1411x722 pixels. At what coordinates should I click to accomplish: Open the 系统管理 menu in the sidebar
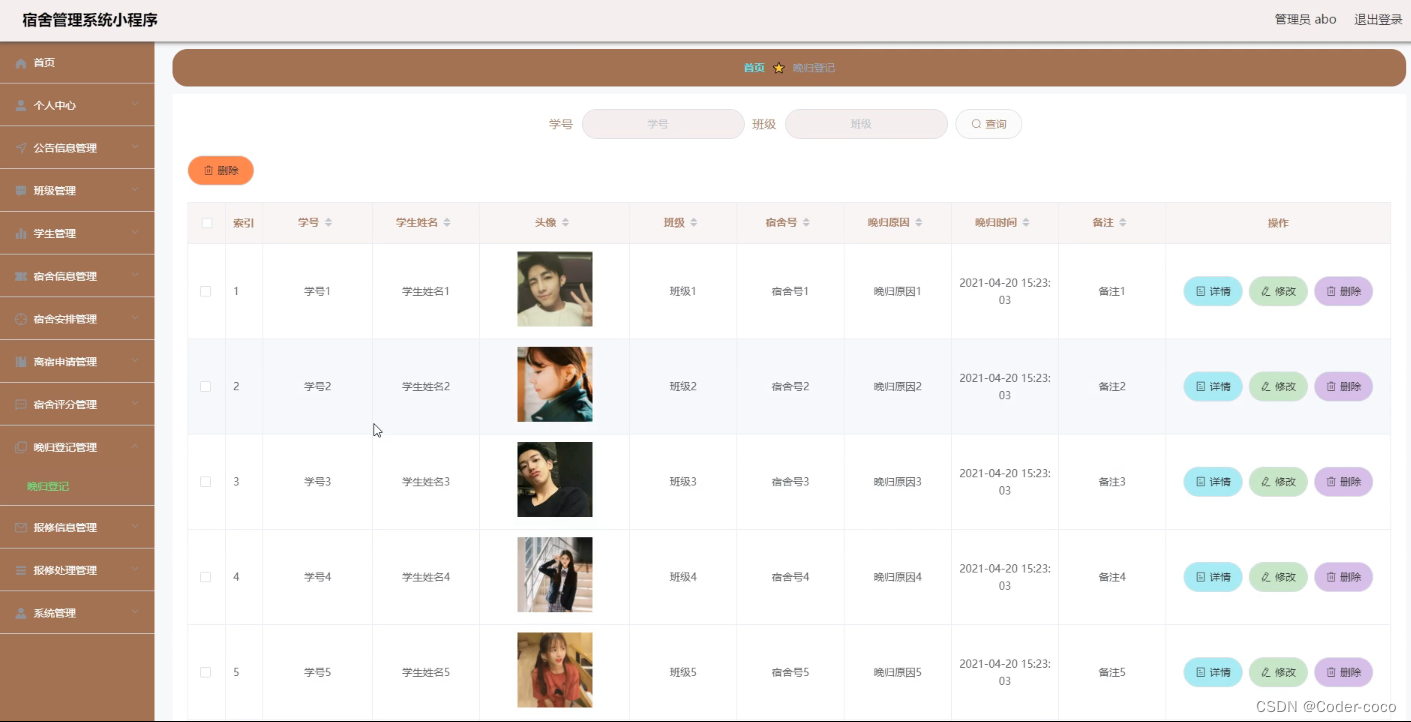pos(77,613)
